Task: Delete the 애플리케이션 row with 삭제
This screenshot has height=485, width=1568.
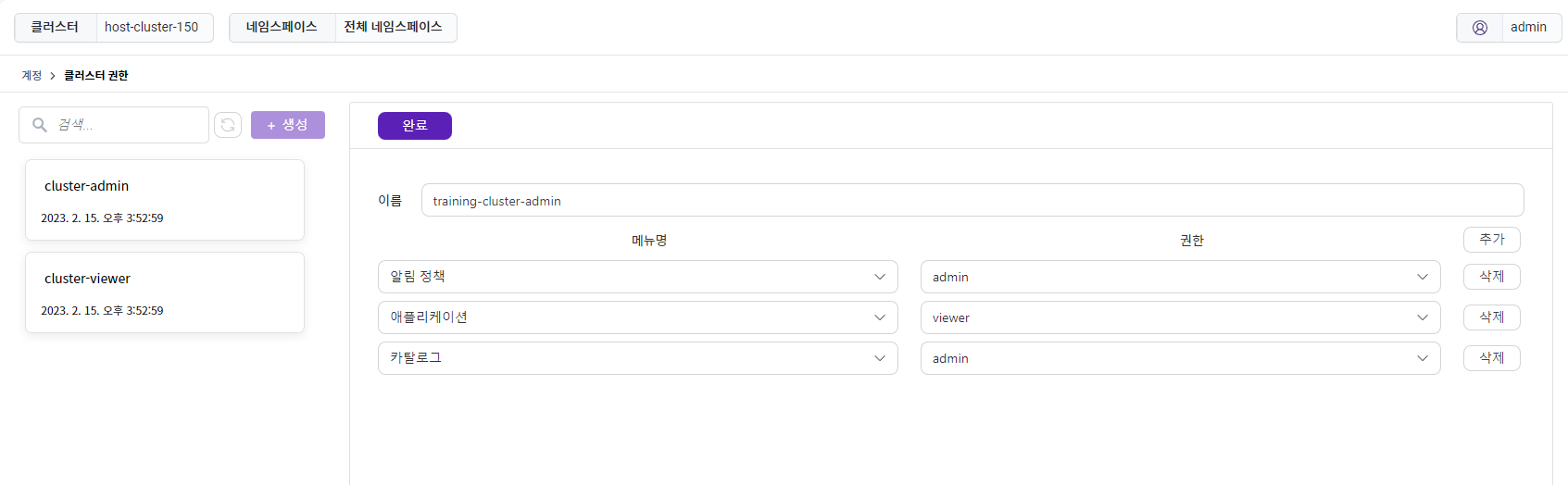Action: pyautogui.click(x=1492, y=317)
